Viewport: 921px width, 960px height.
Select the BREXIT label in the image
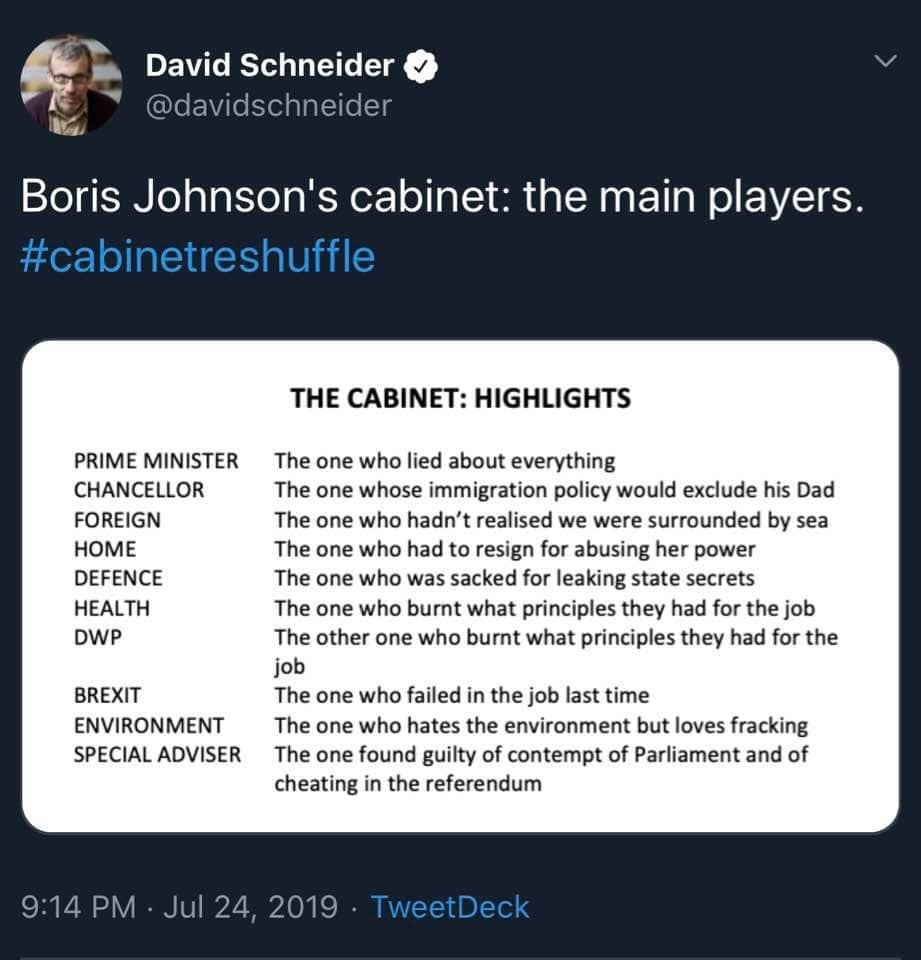pyautogui.click(x=107, y=695)
